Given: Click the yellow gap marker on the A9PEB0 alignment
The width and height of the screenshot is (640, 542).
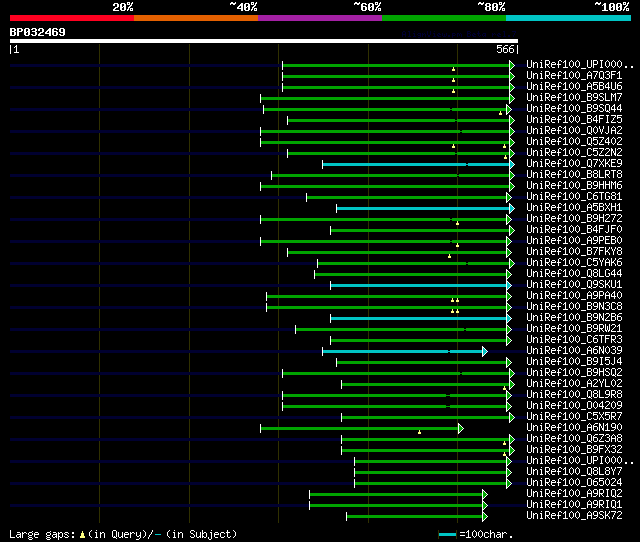Looking at the screenshot, I should [458, 245].
